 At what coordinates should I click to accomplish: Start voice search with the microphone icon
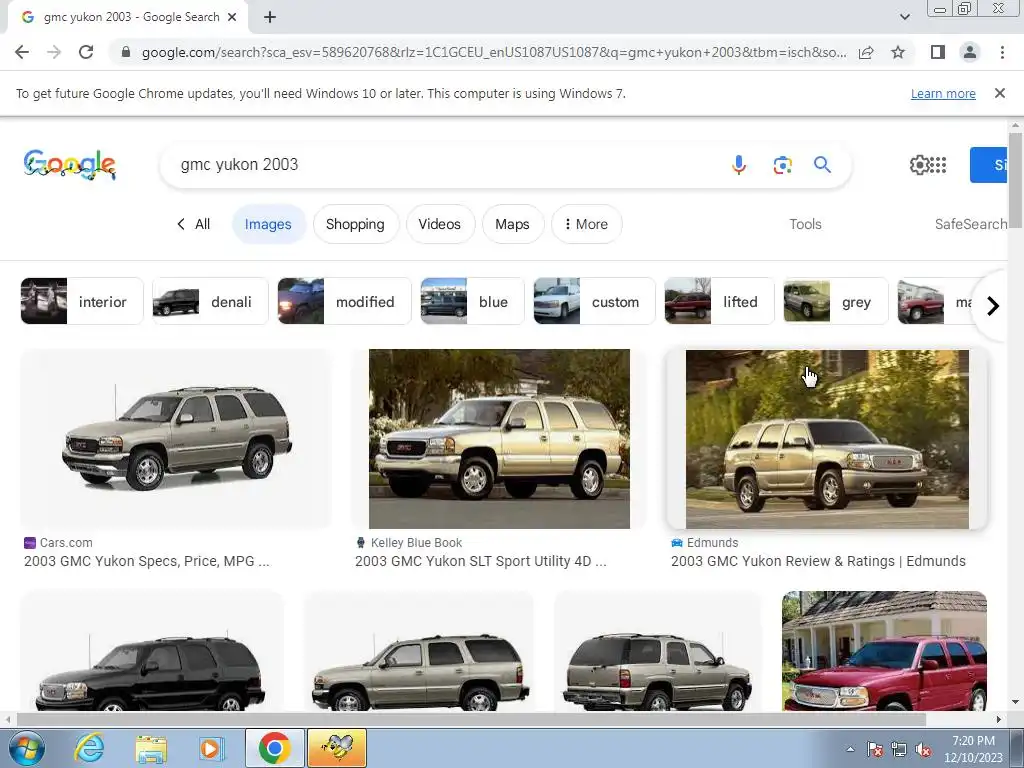(739, 165)
